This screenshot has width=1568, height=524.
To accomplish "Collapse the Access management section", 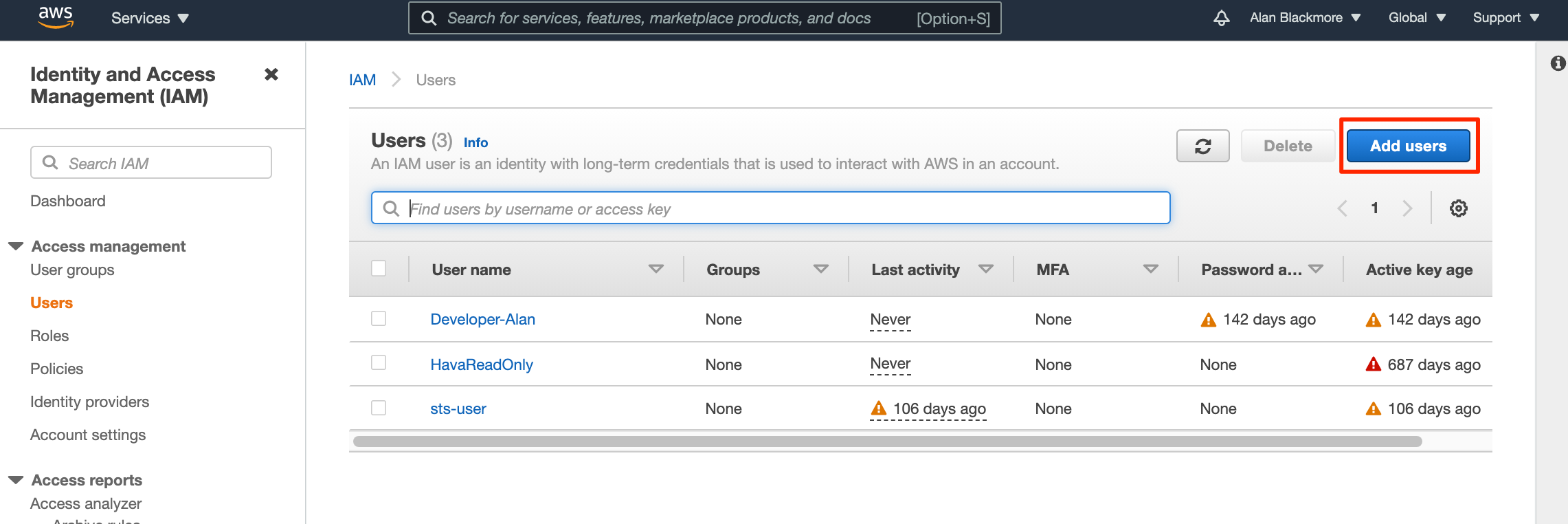I will (16, 246).
